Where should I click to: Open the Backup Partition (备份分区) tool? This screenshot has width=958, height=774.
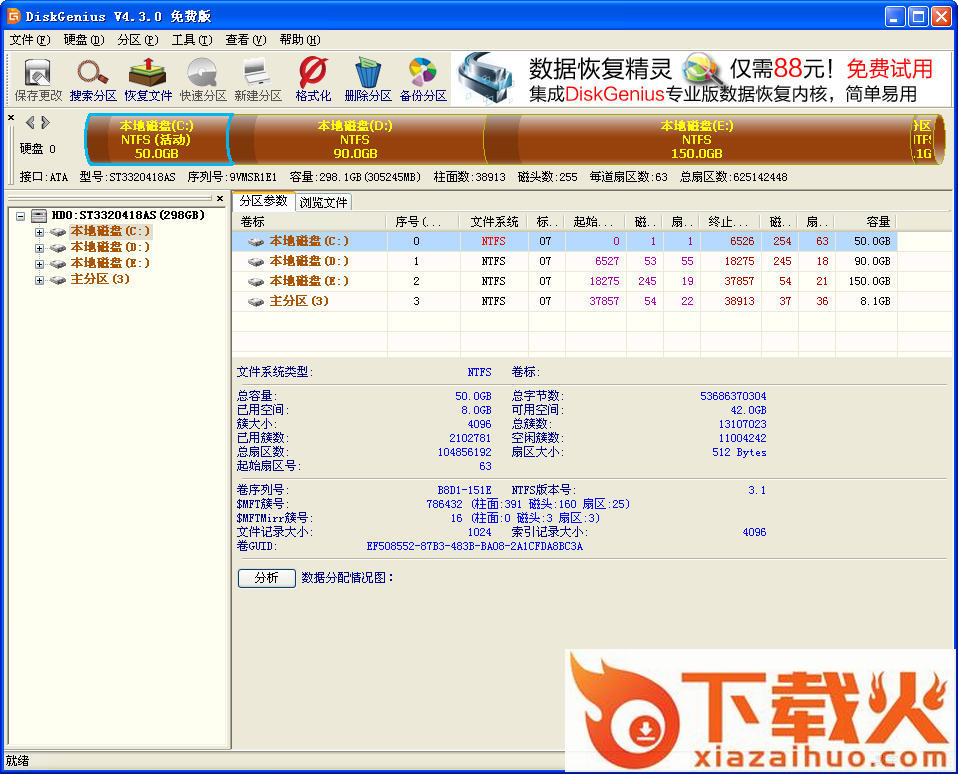[x=423, y=79]
